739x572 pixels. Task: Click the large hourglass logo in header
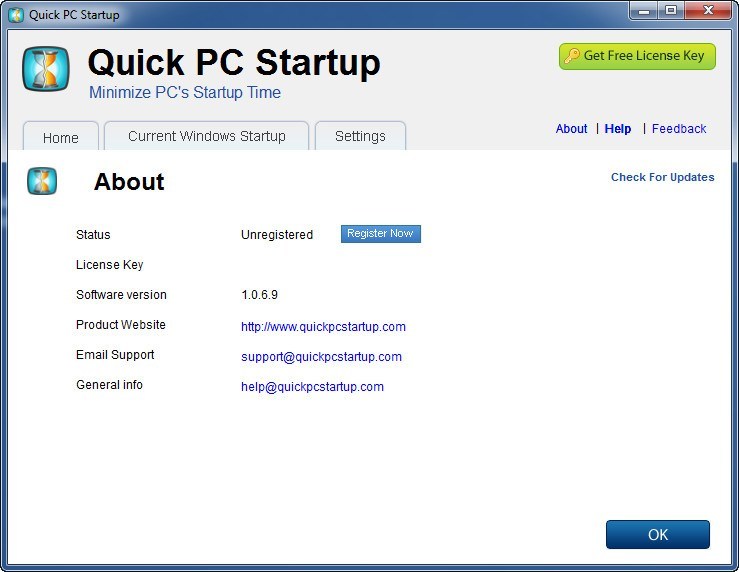46,68
